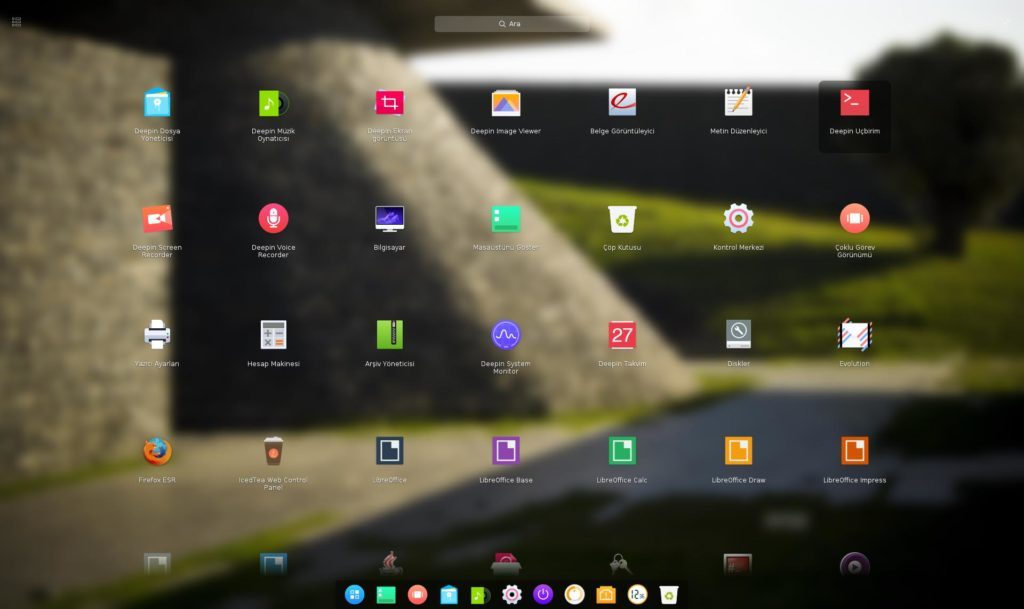Open IcedTea Web Control Panel
The width and height of the screenshot is (1024, 609).
click(x=273, y=452)
